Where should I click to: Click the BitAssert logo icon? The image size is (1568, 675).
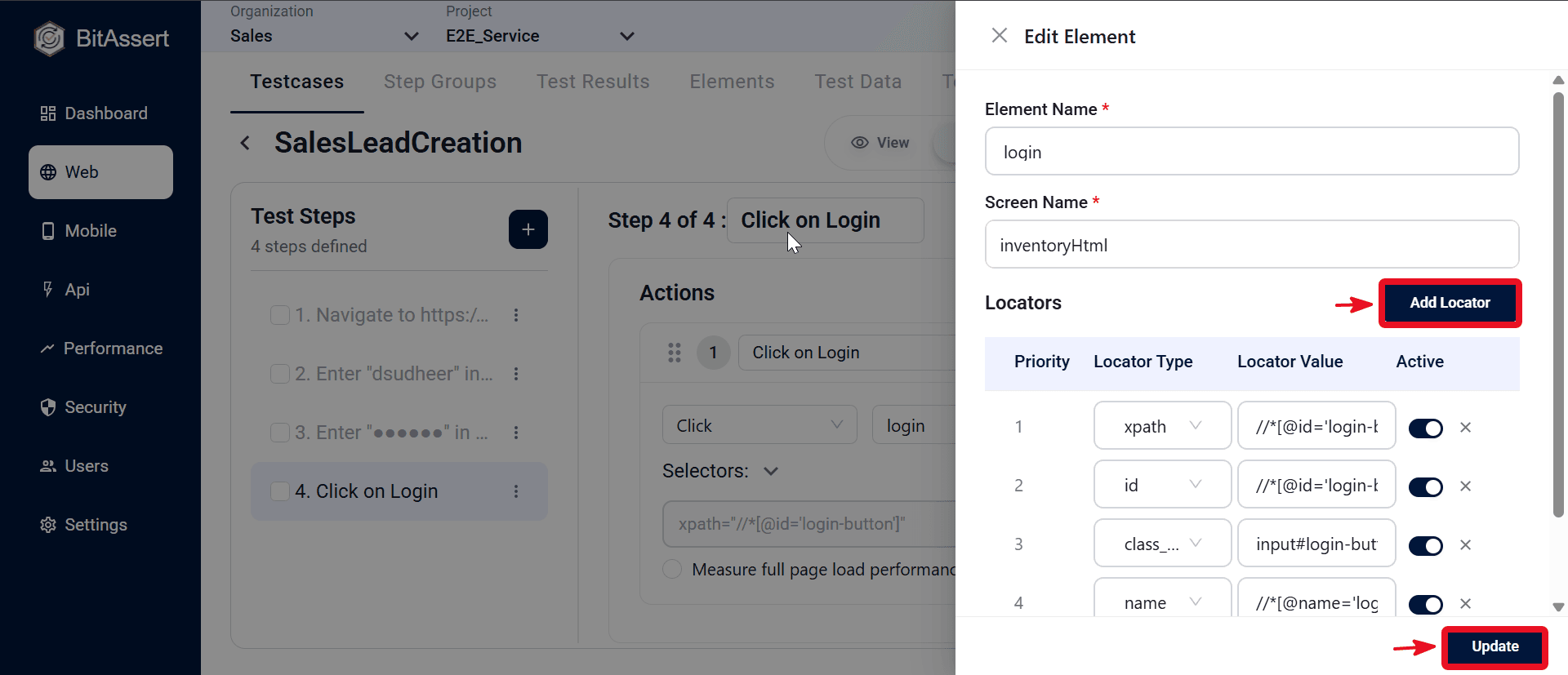49,38
